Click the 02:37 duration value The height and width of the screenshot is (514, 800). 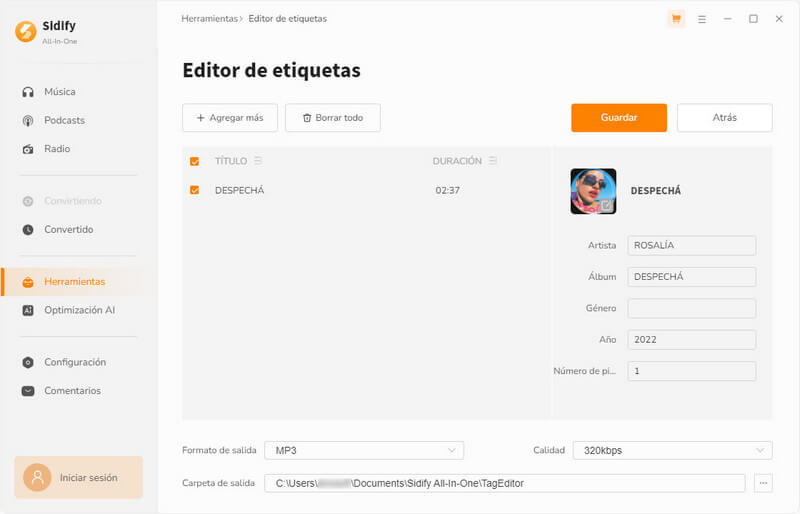[x=447, y=190]
